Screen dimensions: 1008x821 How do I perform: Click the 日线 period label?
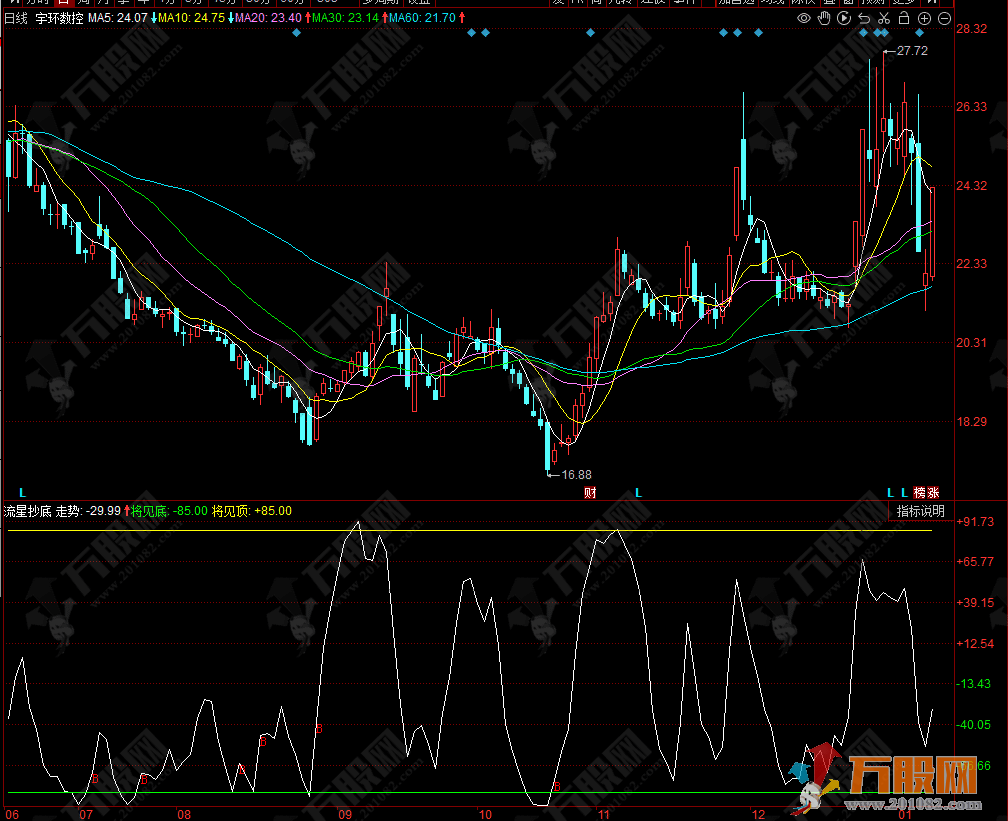tap(16, 18)
